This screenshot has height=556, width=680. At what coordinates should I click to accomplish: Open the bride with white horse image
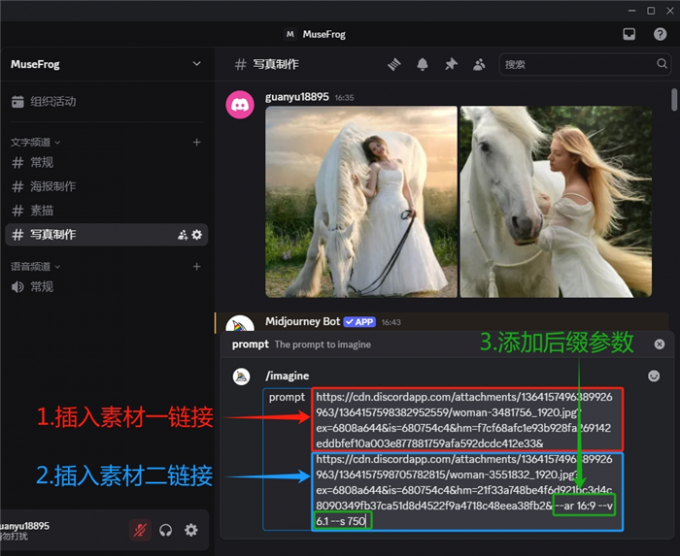point(361,202)
